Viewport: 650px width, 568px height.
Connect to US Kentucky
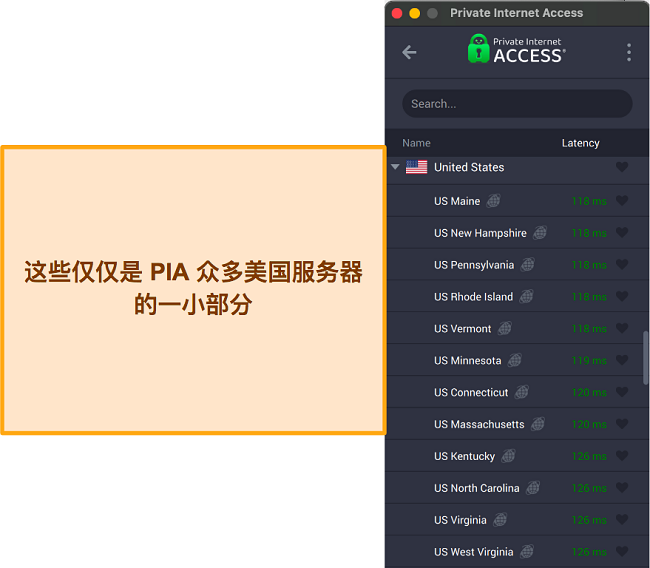coord(517,456)
